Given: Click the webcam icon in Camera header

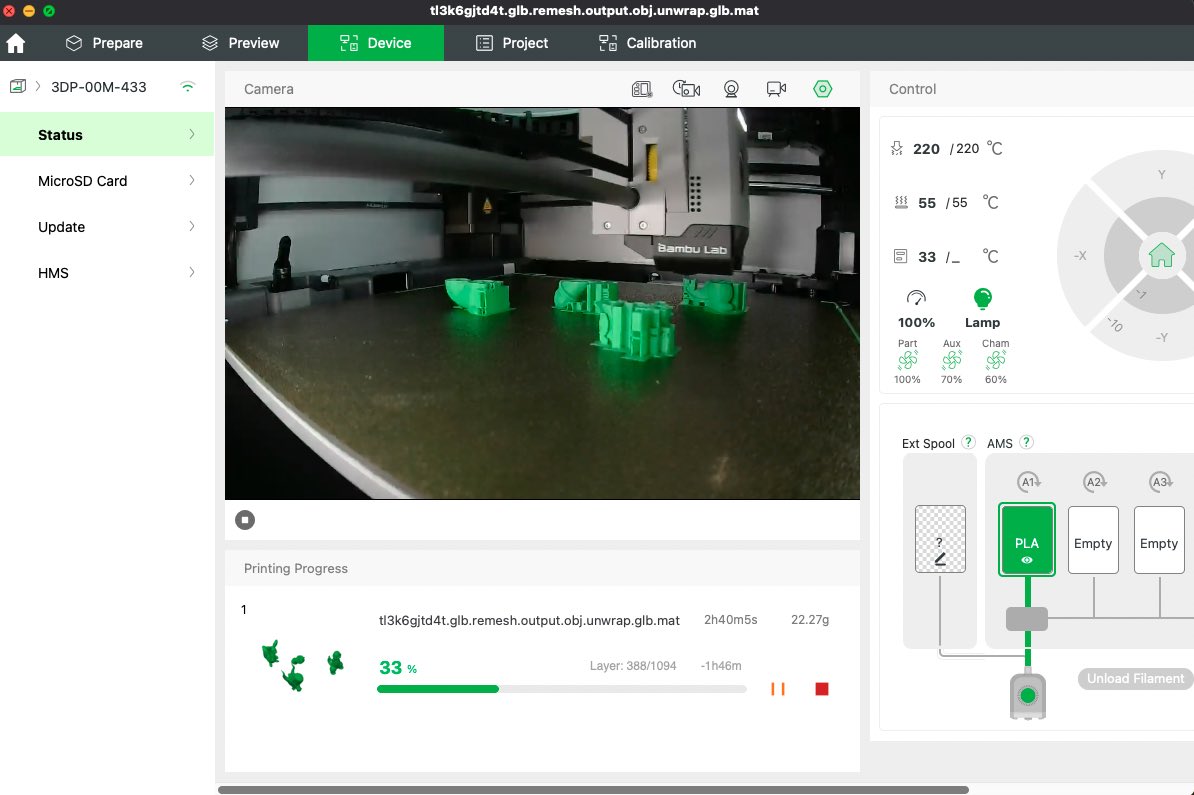Looking at the screenshot, I should point(731,89).
